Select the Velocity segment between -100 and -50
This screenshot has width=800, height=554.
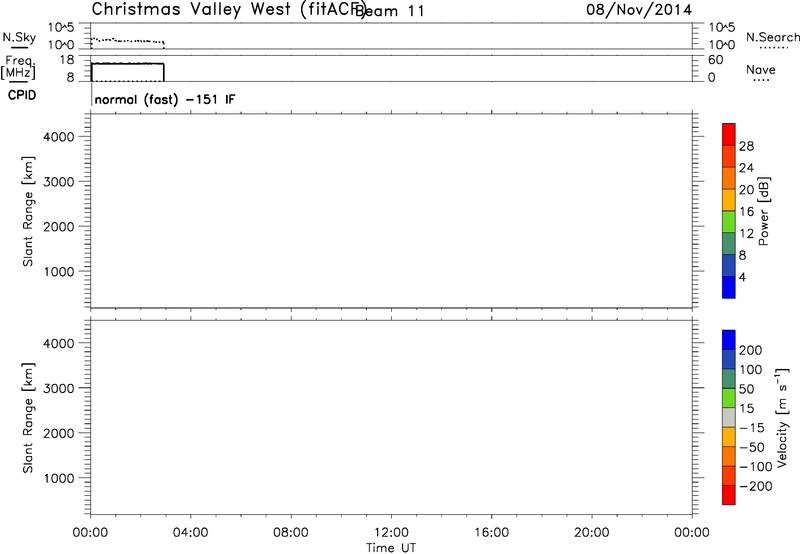[x=729, y=457]
